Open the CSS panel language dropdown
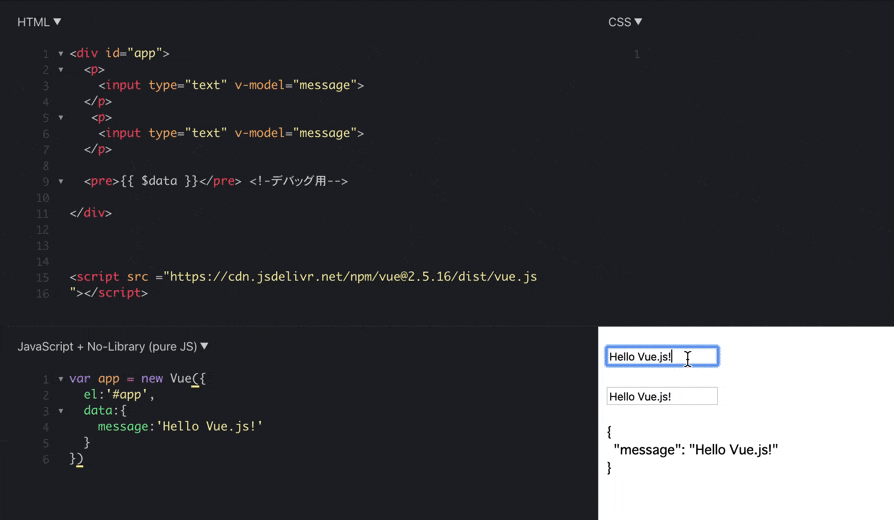Image resolution: width=894 pixels, height=520 pixels. pyautogui.click(x=625, y=22)
